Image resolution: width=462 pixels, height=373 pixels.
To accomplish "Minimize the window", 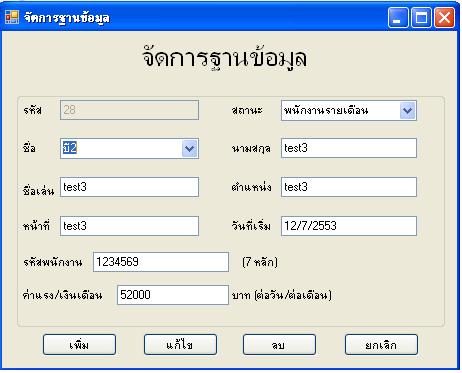I will tap(398, 17).
